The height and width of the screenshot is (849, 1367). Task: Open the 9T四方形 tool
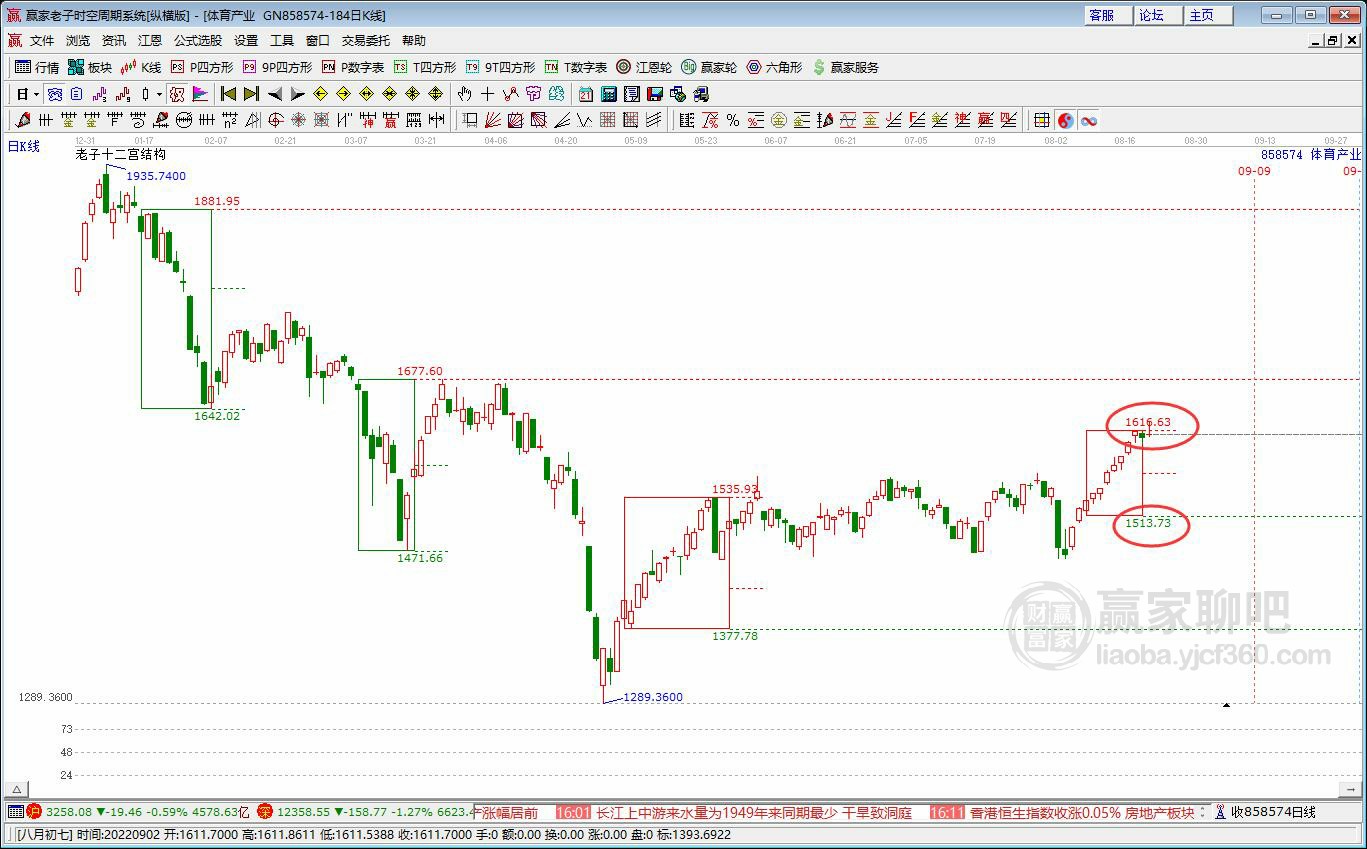tap(500, 67)
